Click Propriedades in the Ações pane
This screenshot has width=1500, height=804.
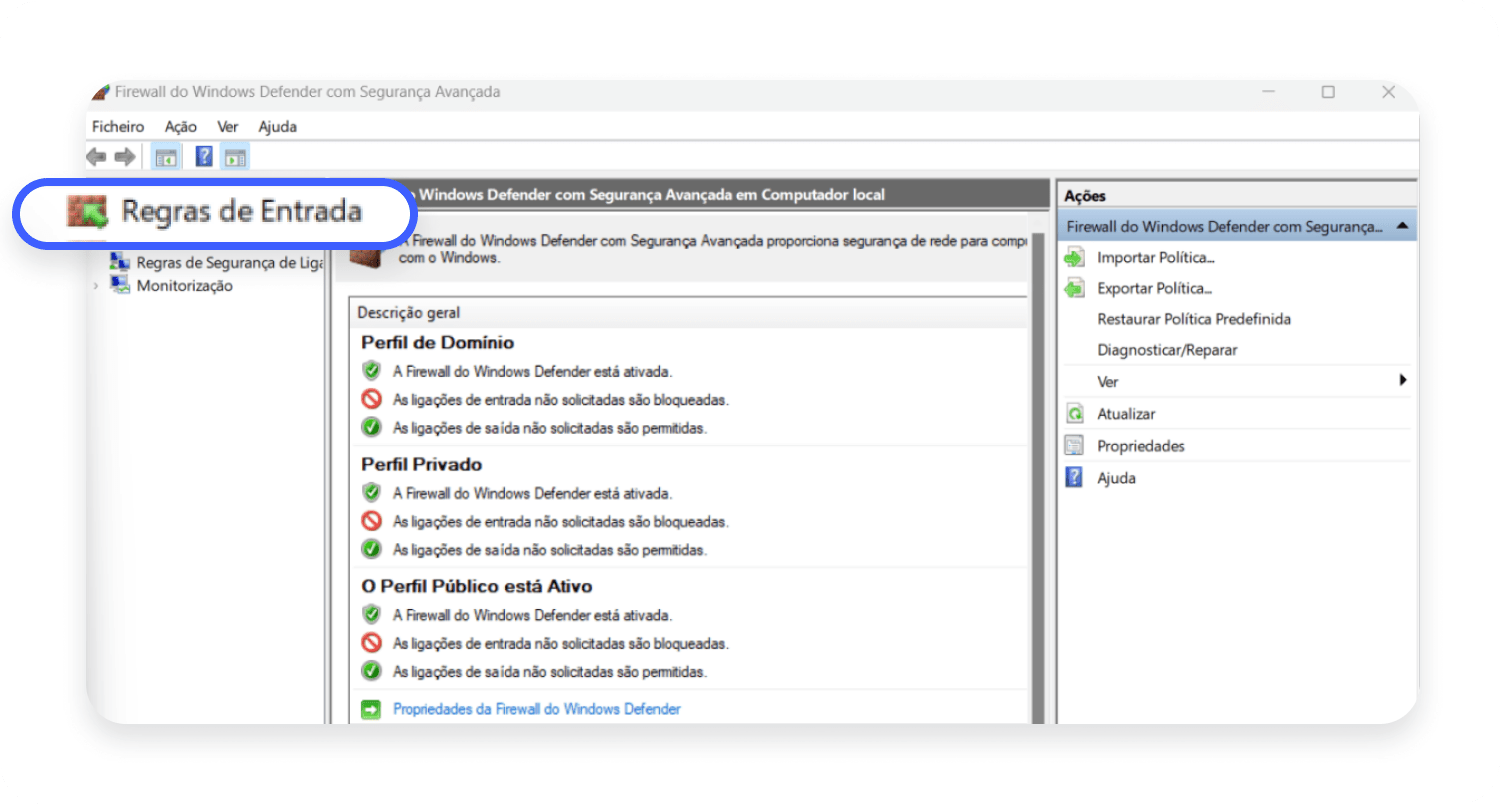1141,446
